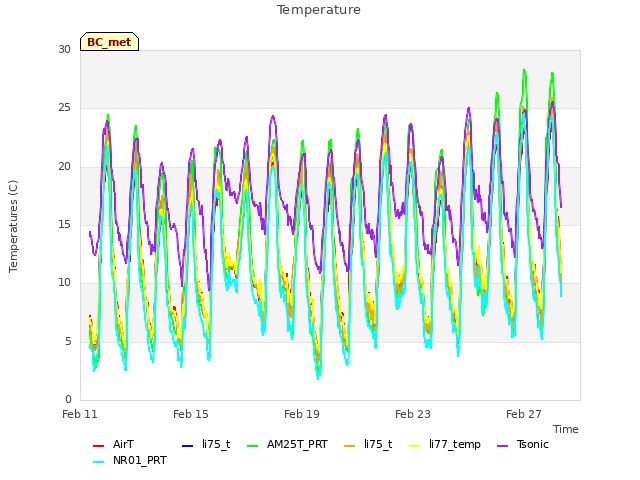Click the 15 y-axis tick label
Viewport: 640px width, 480px height.
pos(64,225)
